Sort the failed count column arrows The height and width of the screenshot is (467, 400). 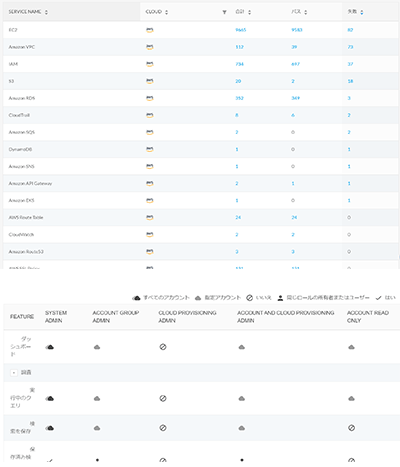(x=362, y=12)
